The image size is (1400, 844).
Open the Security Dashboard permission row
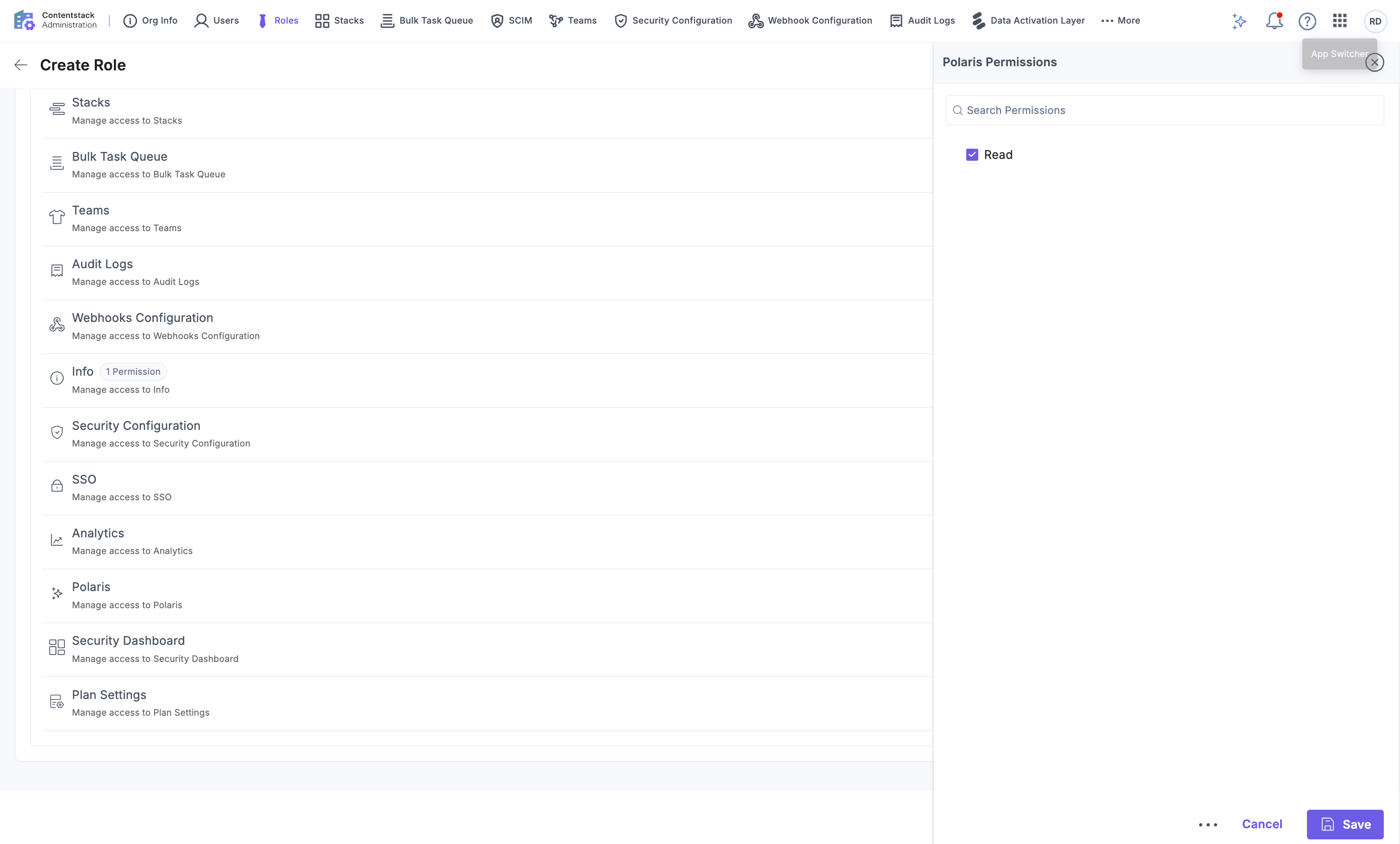click(487, 649)
